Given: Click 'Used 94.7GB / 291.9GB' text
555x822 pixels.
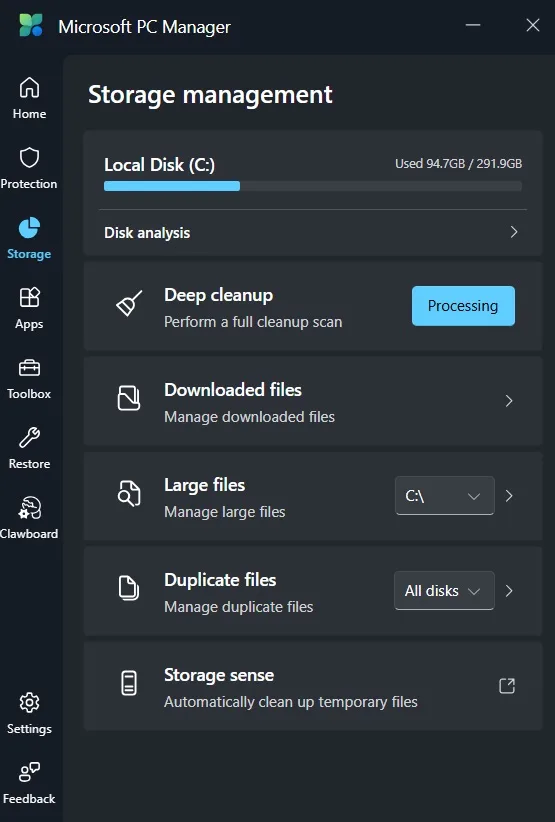Looking at the screenshot, I should click(459, 164).
